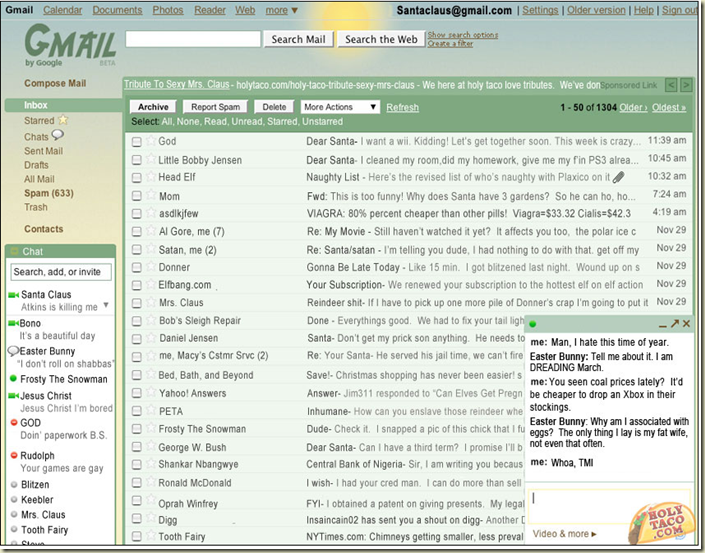Open Santa Claus status message dropdown
Screen dimensions: 705x553
pyautogui.click(x=106, y=305)
